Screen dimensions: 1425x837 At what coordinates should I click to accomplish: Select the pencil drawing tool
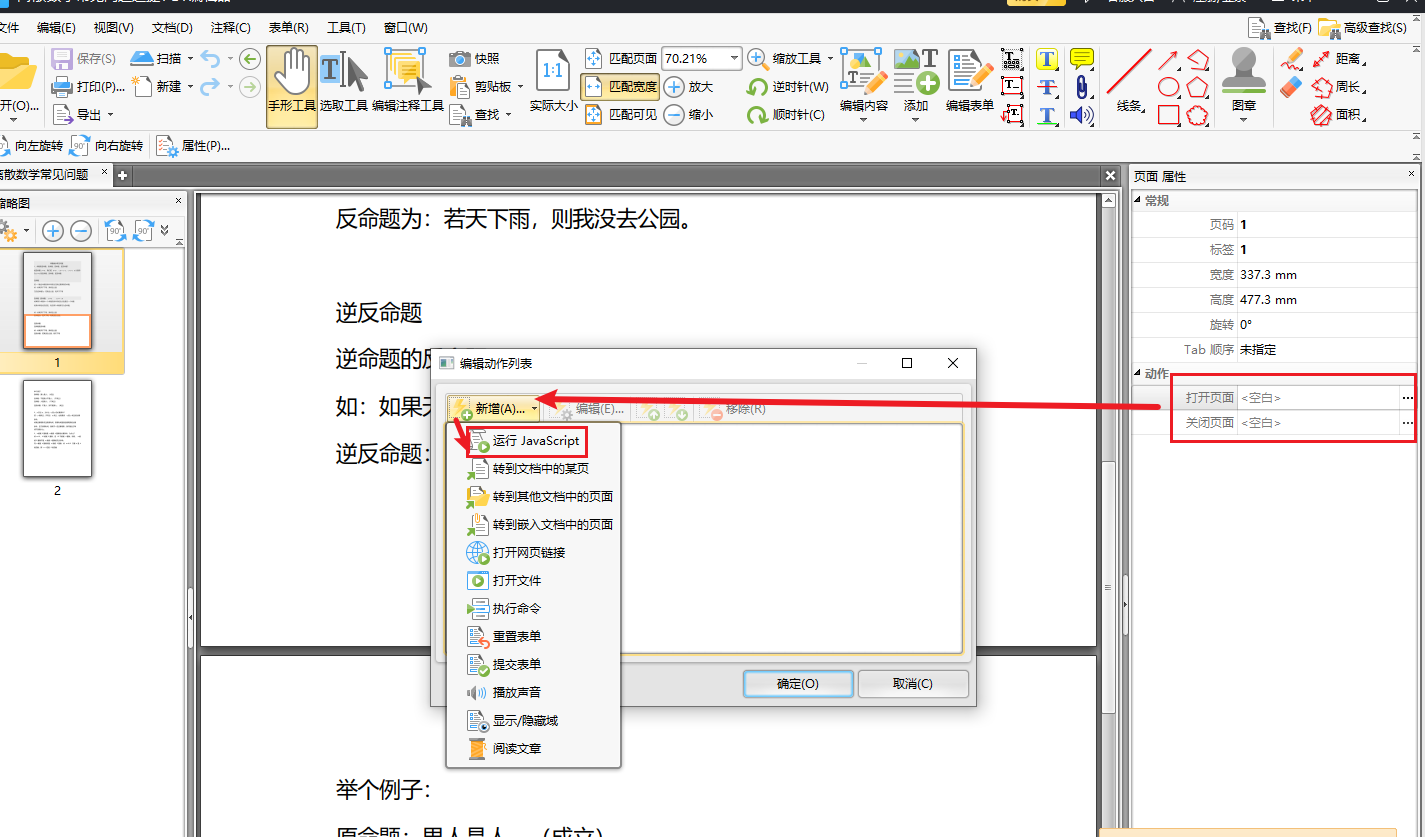1292,59
